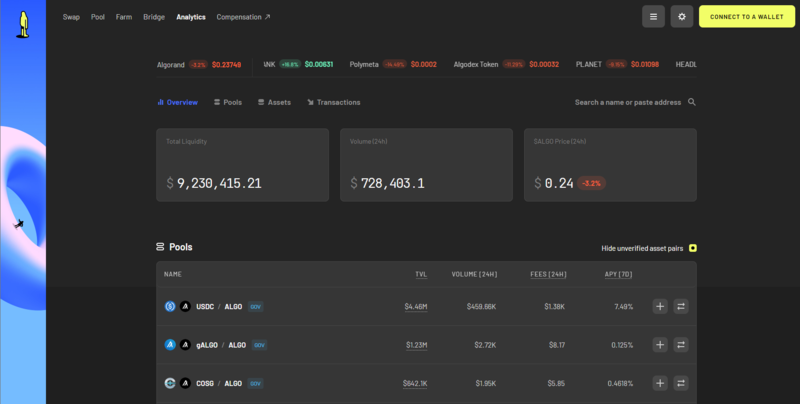This screenshot has height=404, width=800.
Task: Add liquidity to gALGO / ALGO pool
Action: click(660, 345)
